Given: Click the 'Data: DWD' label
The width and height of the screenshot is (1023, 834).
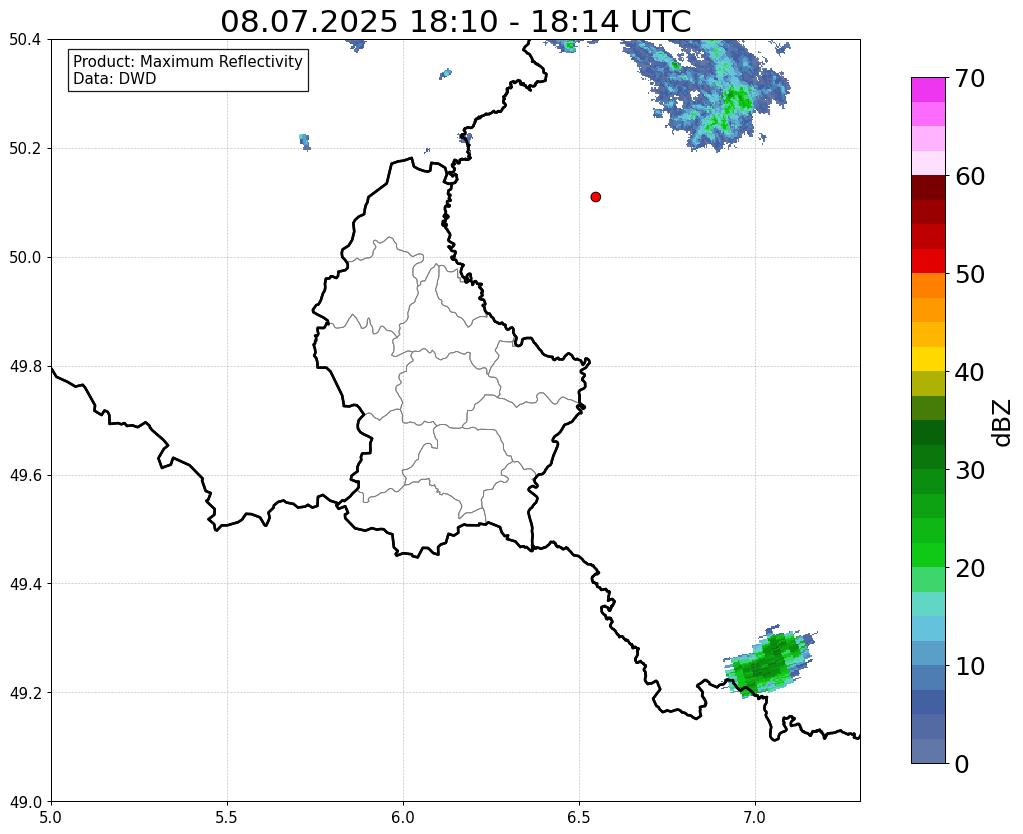Looking at the screenshot, I should (x=114, y=79).
